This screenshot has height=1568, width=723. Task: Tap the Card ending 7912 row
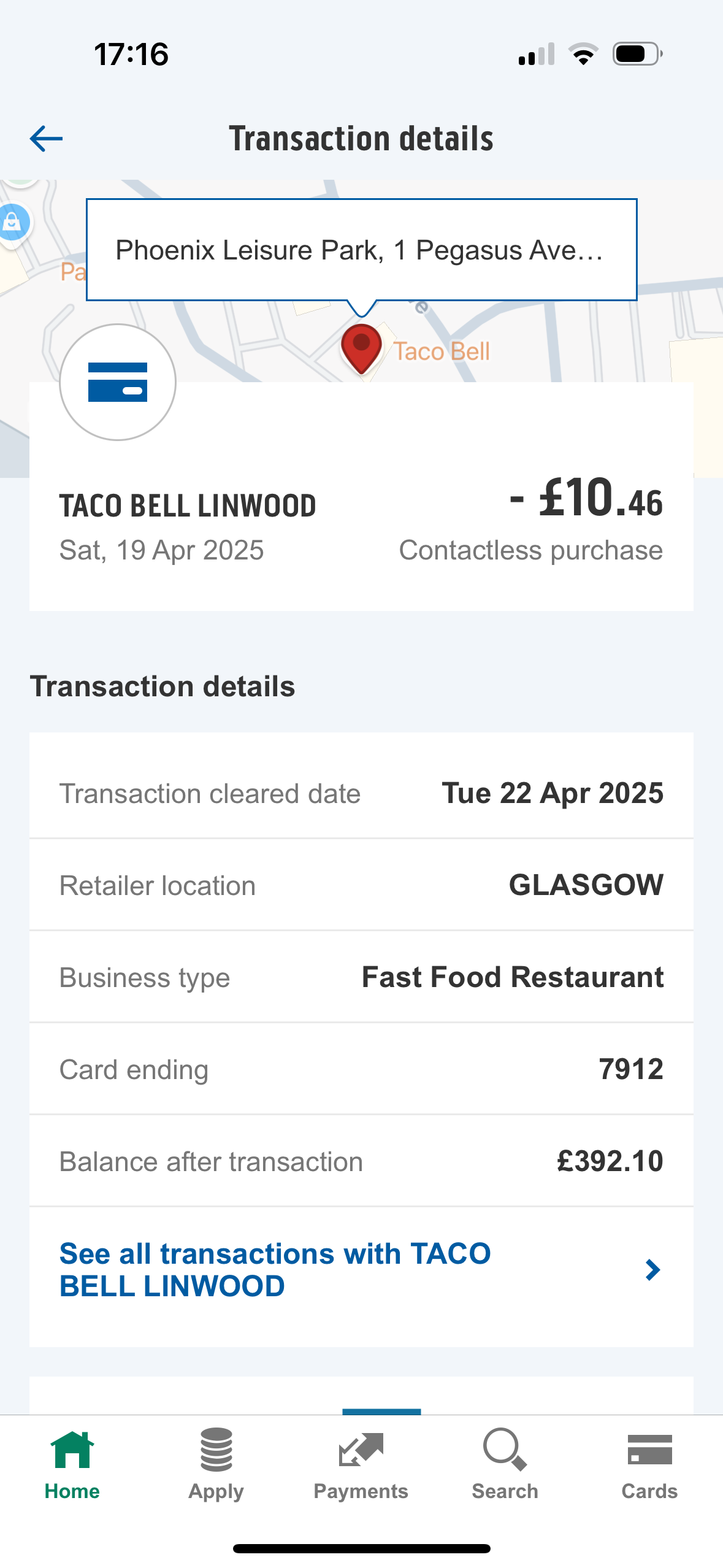[x=361, y=1069]
